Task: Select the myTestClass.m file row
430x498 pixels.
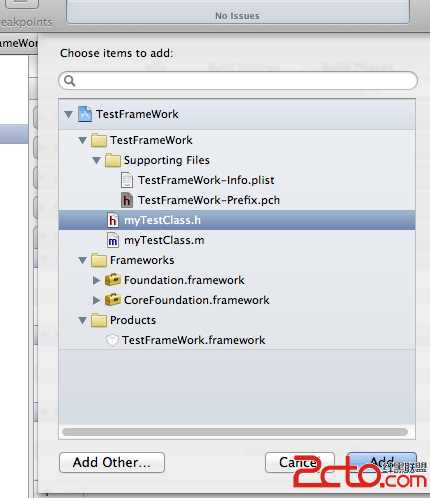Action: [237, 240]
